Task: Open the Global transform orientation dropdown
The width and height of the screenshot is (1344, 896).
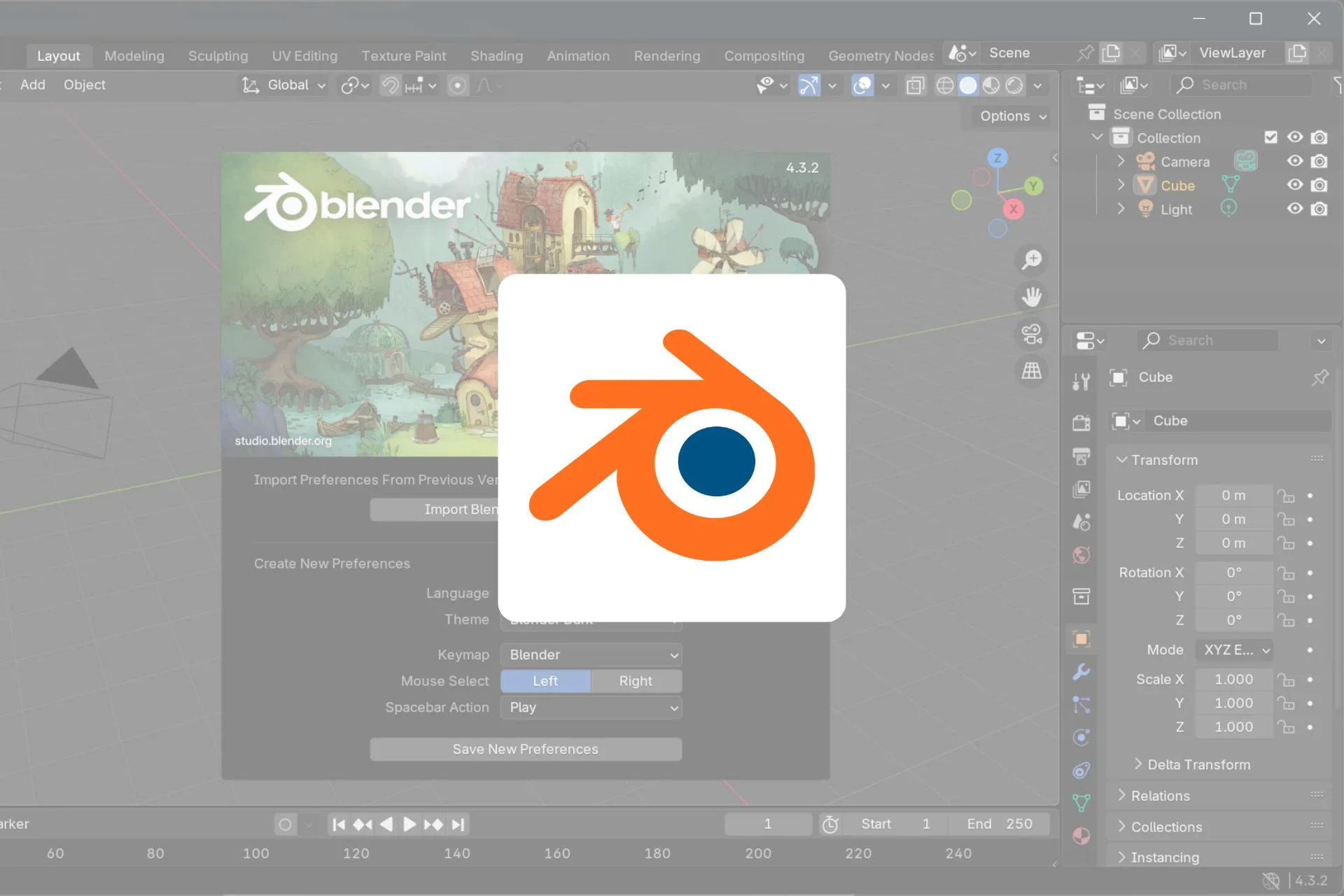Action: click(x=284, y=85)
